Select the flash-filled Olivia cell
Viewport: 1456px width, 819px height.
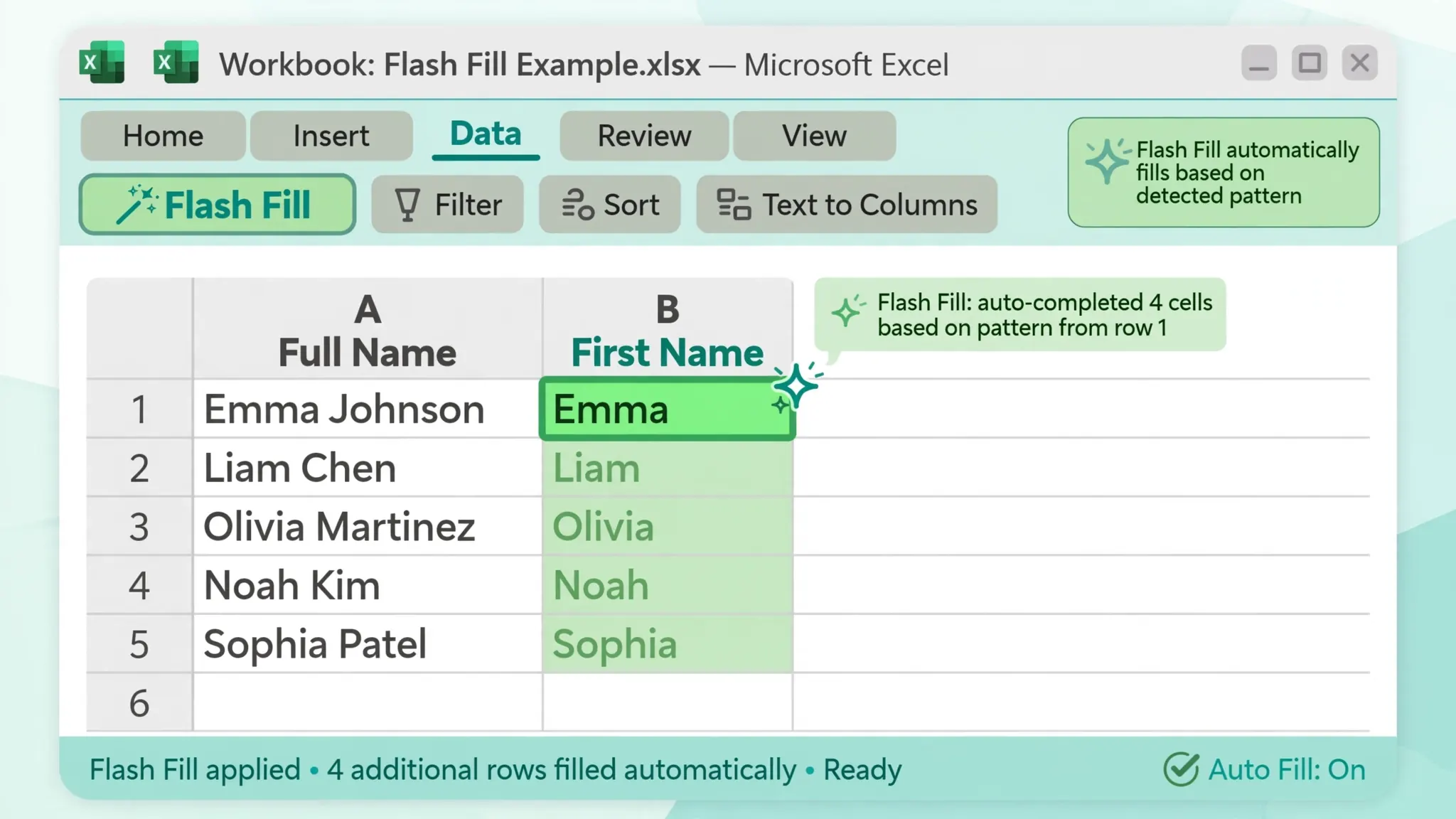668,527
